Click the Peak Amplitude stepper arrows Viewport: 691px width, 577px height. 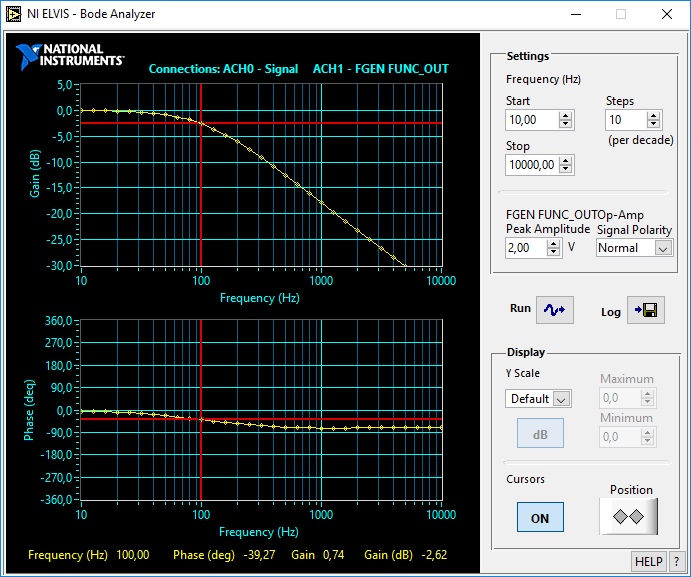[553, 248]
